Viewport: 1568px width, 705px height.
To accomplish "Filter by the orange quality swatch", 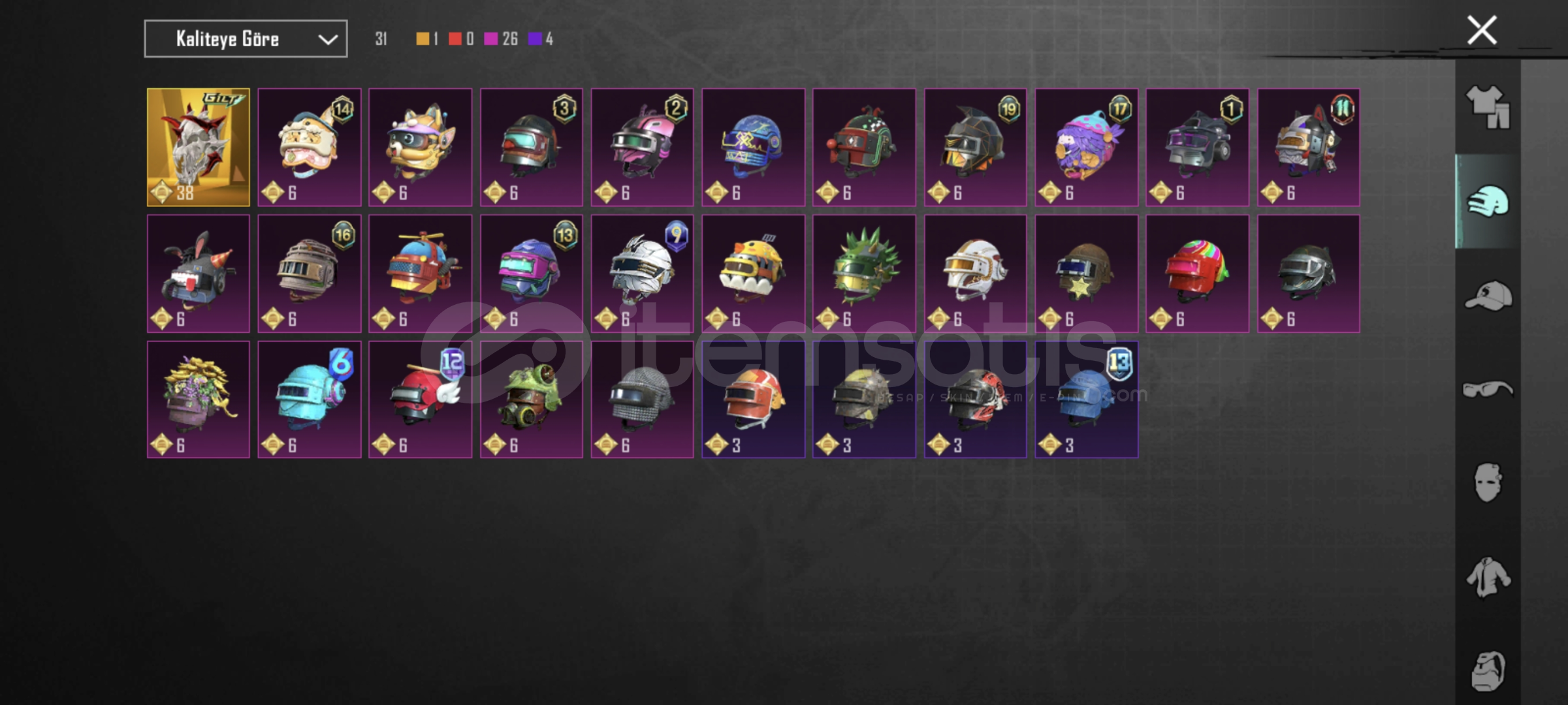I will point(423,39).
